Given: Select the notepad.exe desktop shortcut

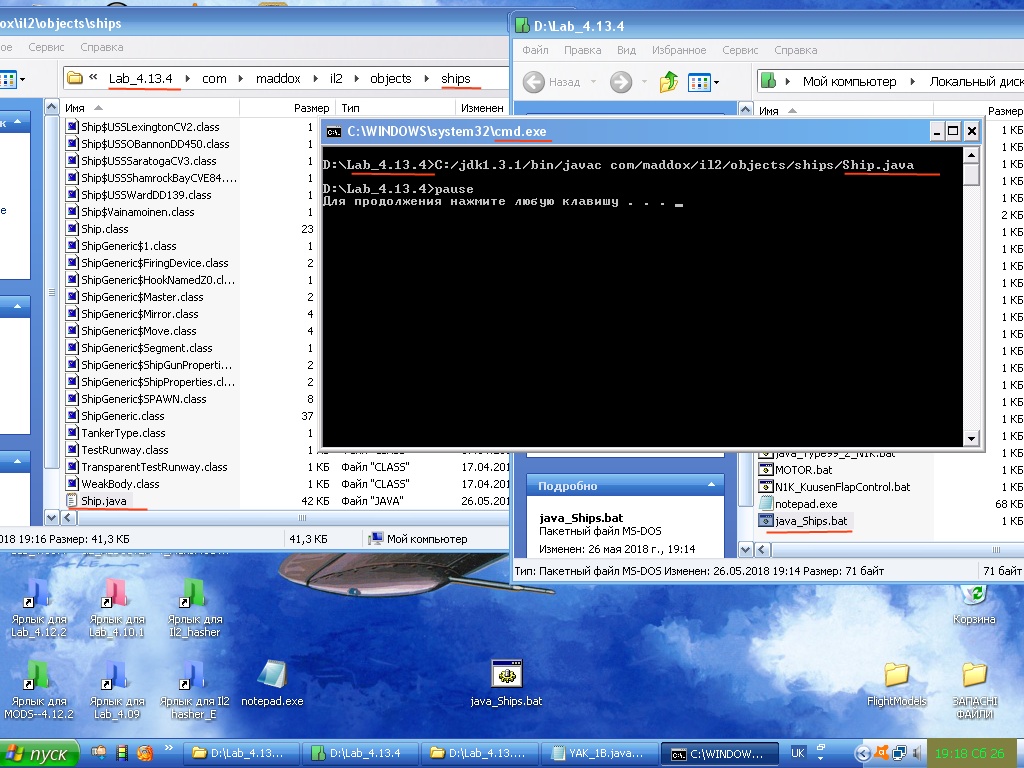Looking at the screenshot, I should [271, 676].
